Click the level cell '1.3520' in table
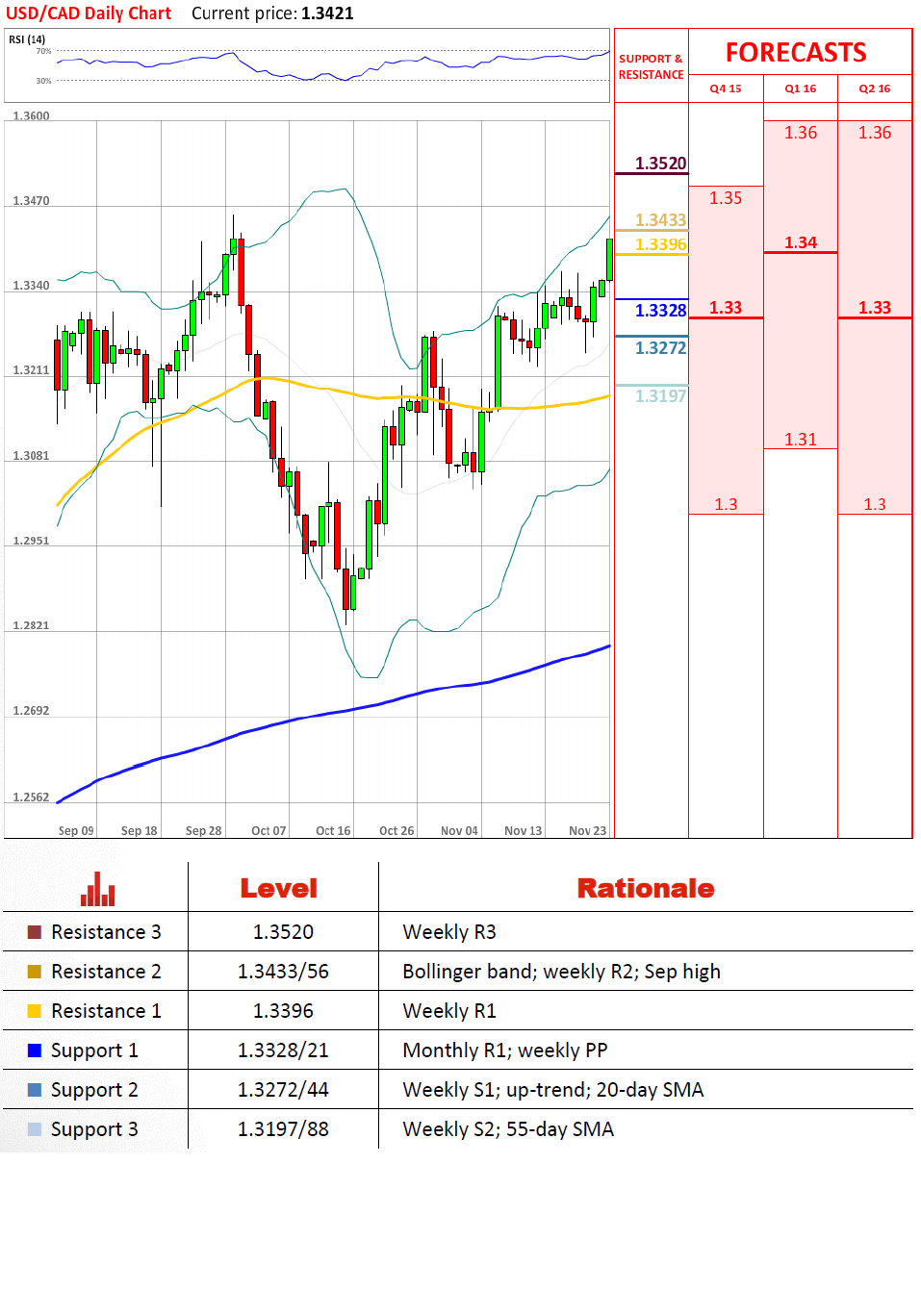The image size is (921, 1316). 283,932
